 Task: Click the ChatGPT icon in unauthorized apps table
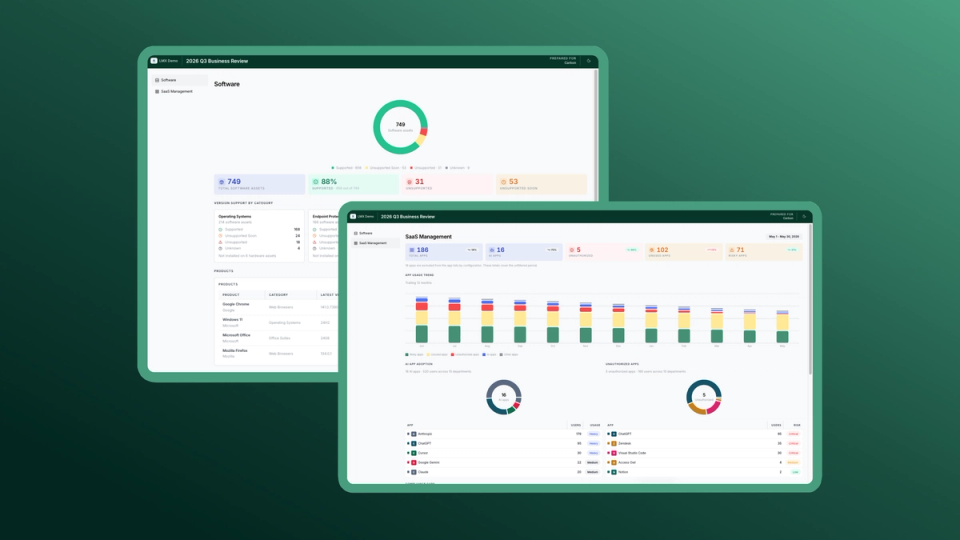coord(614,434)
